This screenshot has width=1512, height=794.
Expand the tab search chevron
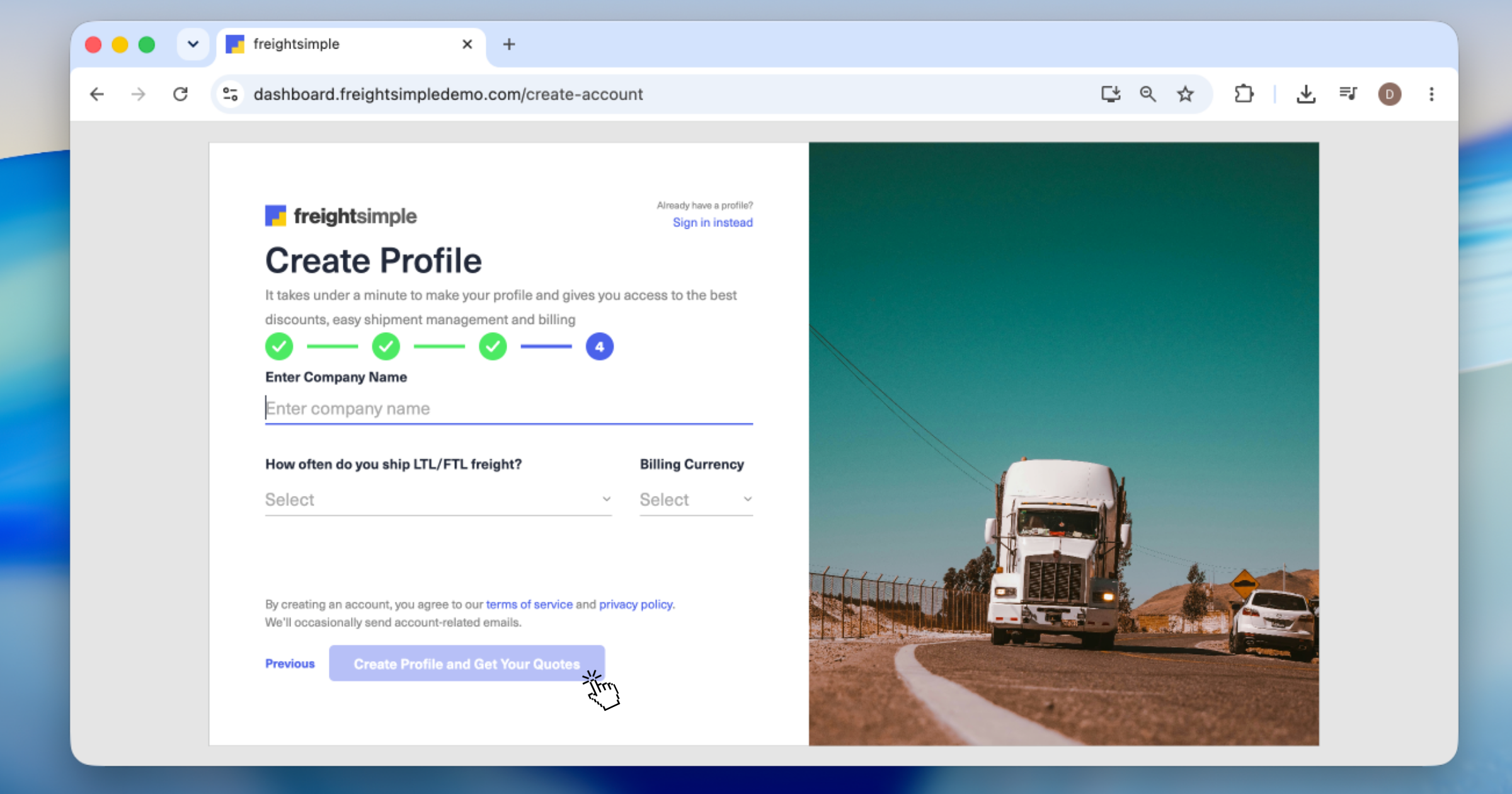tap(193, 44)
